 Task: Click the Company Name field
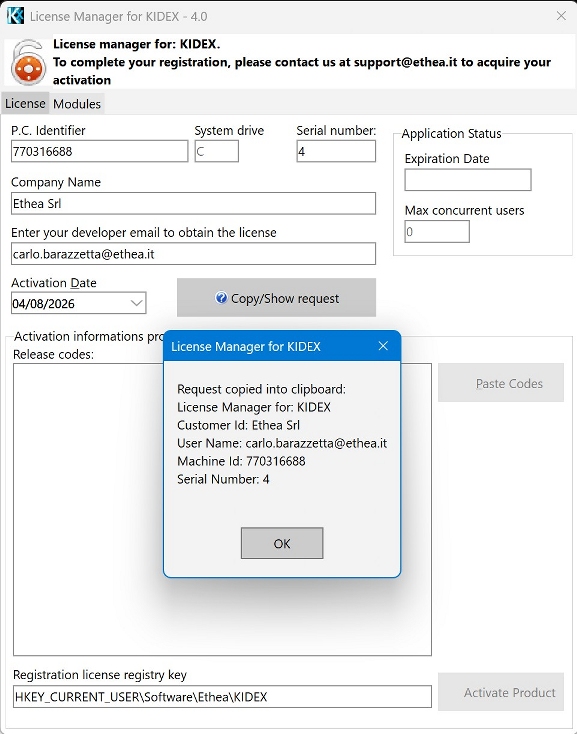(193, 203)
